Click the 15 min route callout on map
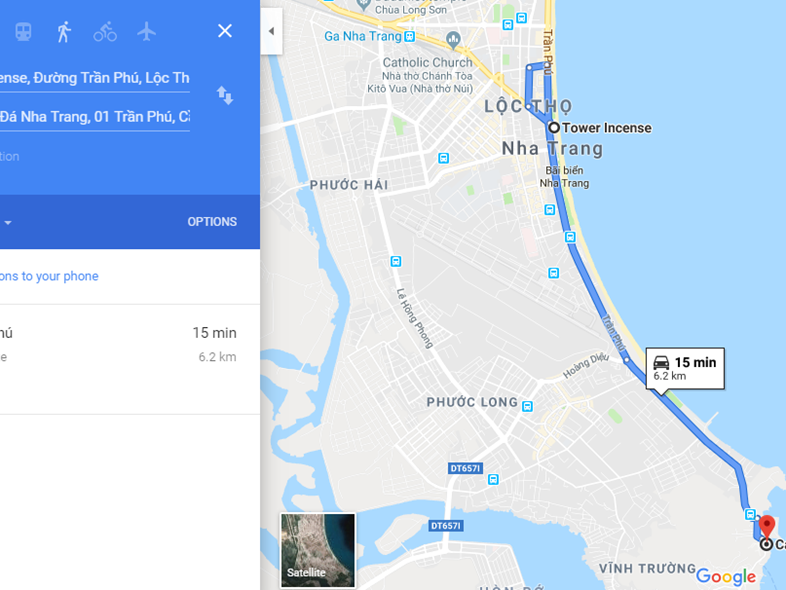Screen dimensions: 786x590 685,368
